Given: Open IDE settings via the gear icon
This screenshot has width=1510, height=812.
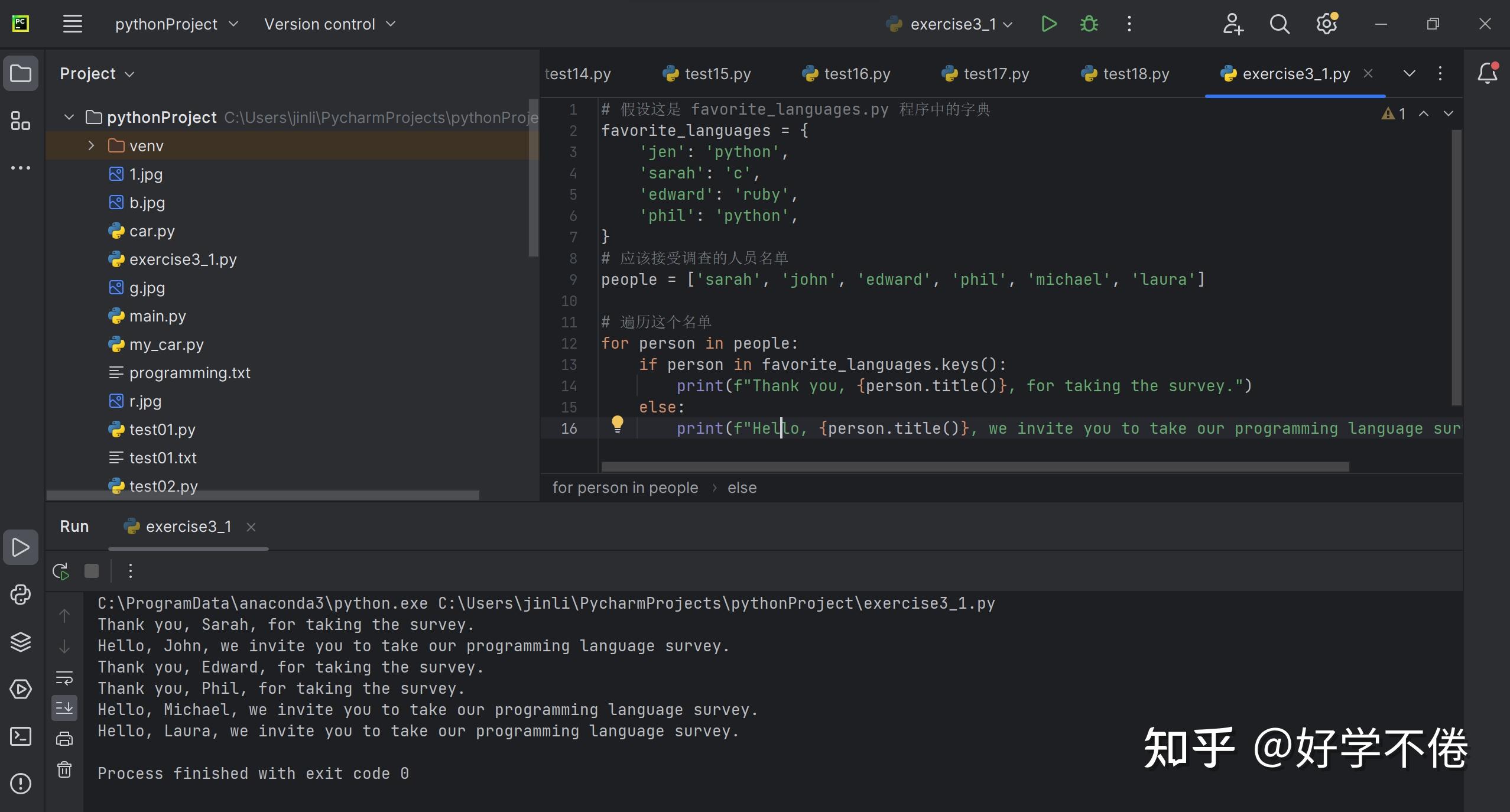Looking at the screenshot, I should pos(1327,24).
